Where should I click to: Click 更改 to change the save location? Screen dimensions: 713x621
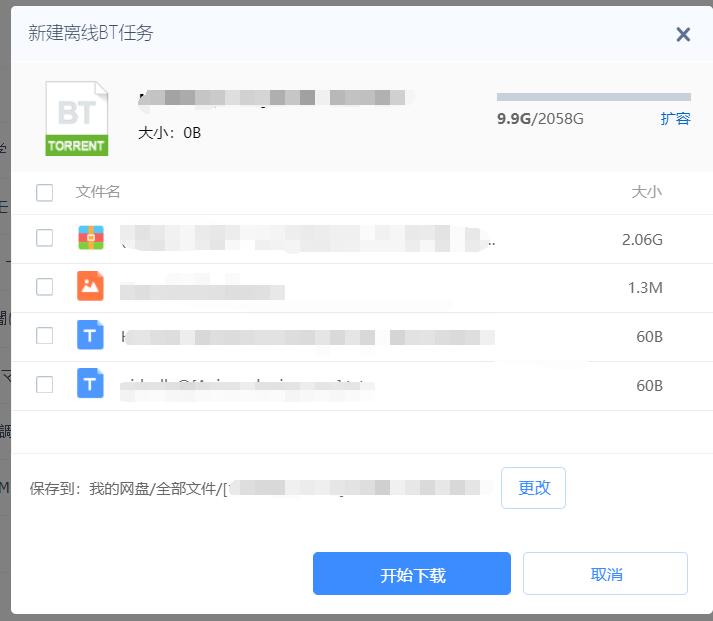tap(533, 488)
